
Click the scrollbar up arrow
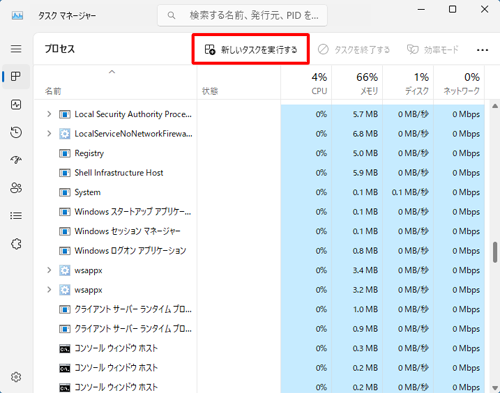point(495,106)
